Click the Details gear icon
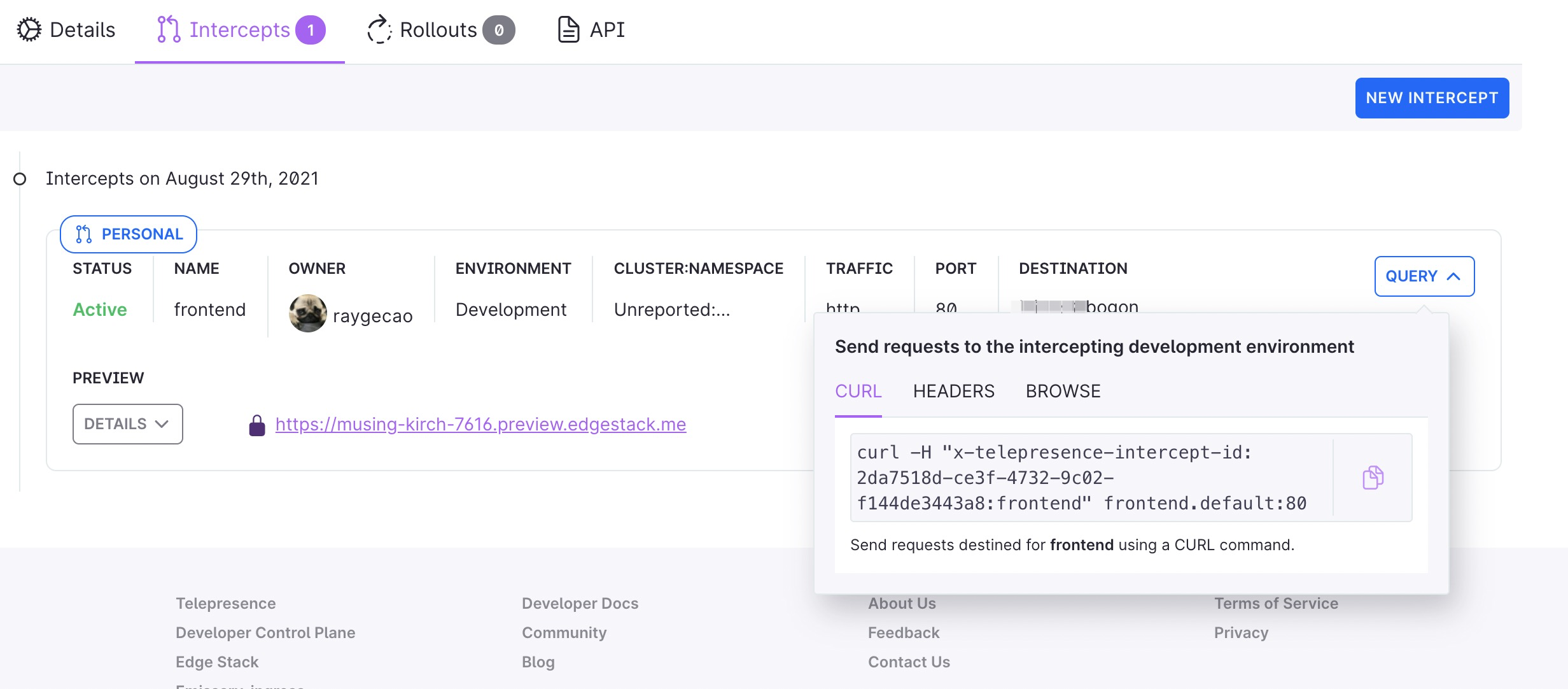This screenshot has width=1568, height=689. 29,30
